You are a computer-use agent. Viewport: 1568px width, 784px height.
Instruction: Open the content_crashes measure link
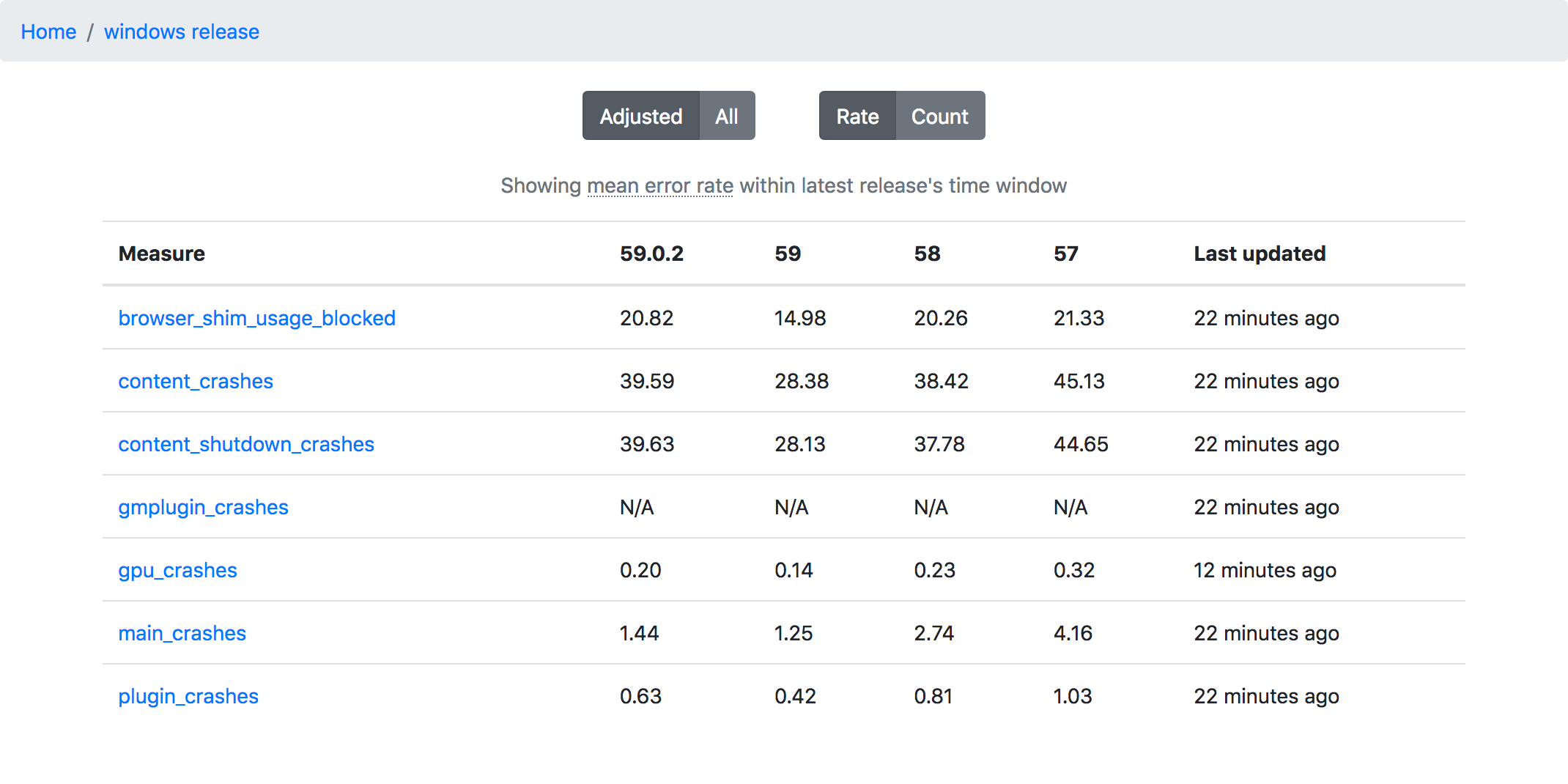[196, 381]
